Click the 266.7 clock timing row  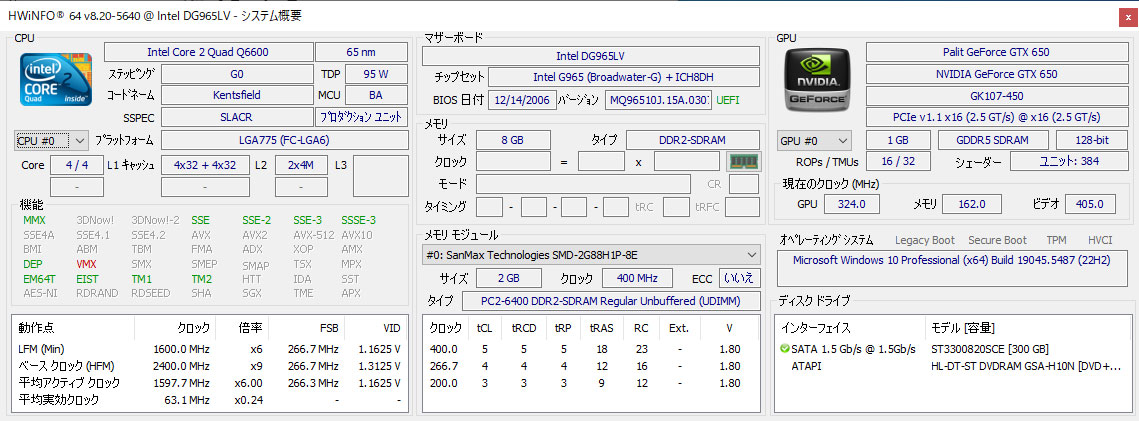coord(591,366)
